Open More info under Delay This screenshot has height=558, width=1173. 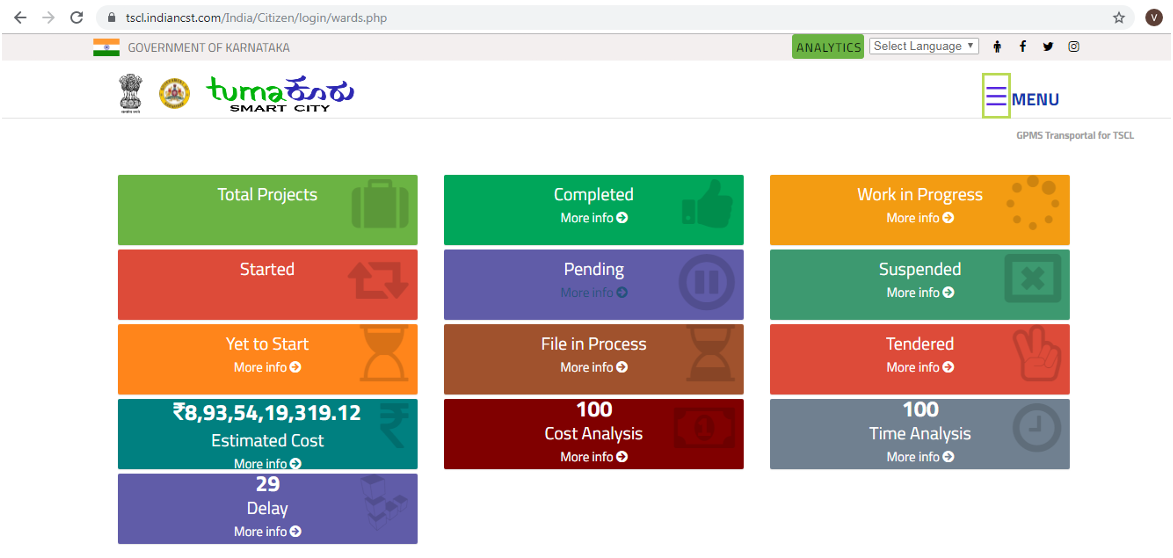[267, 532]
